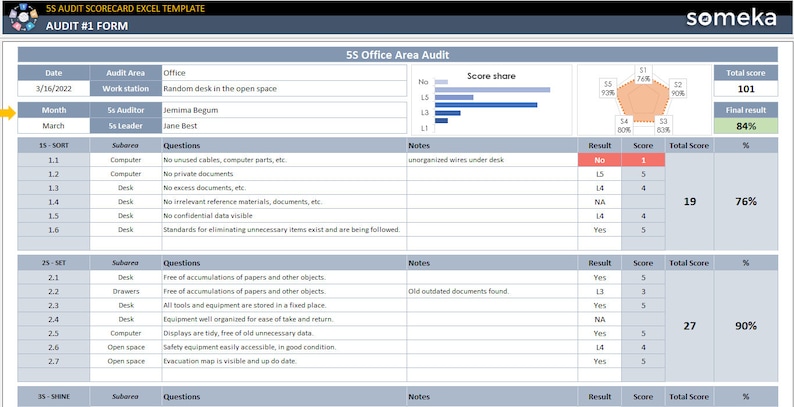Click the Score share bar chart
Screen dimensions: 794x407
coord(491,100)
